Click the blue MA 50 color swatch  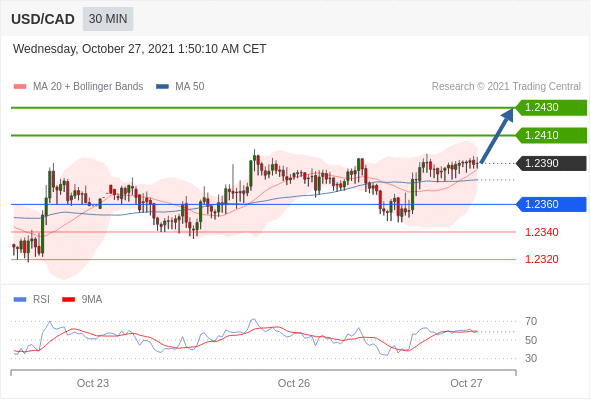(x=163, y=87)
